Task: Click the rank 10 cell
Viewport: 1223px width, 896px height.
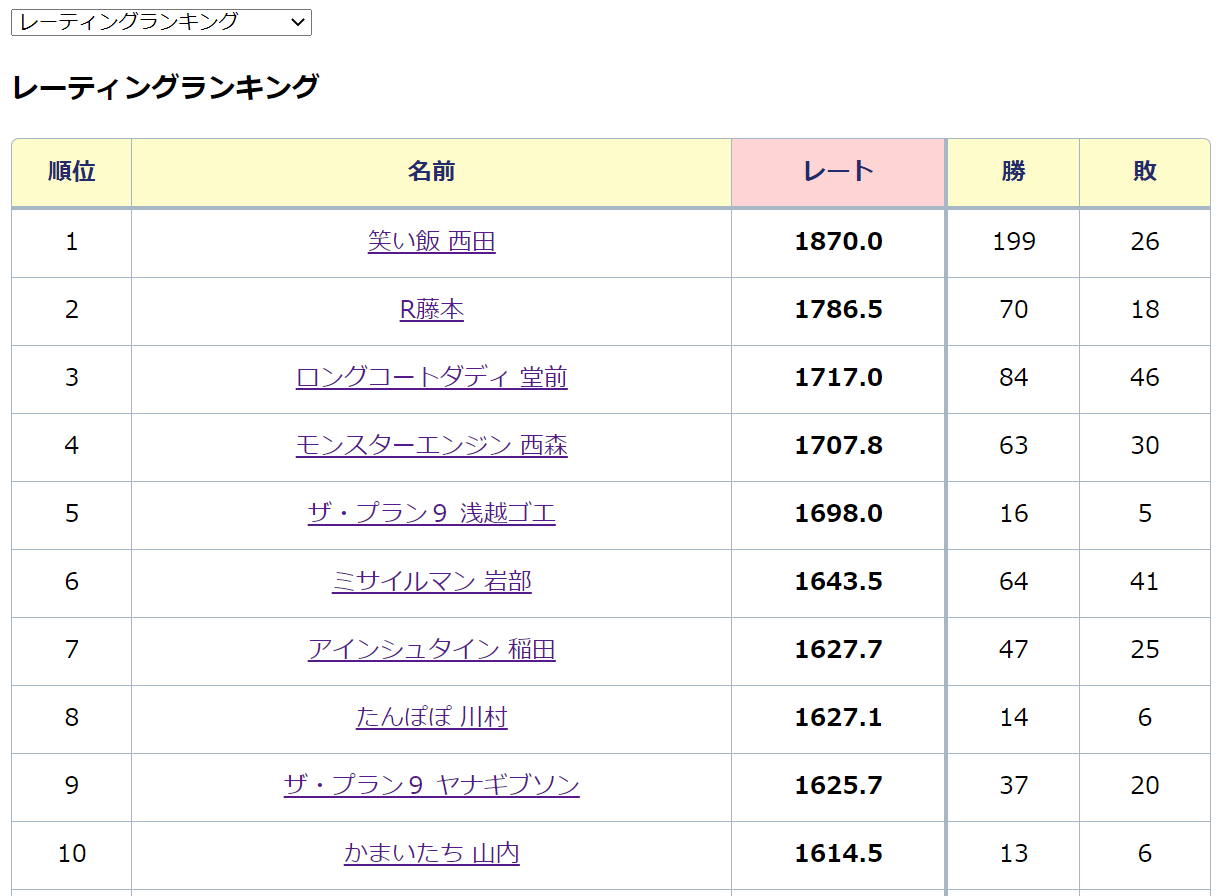Action: click(72, 853)
